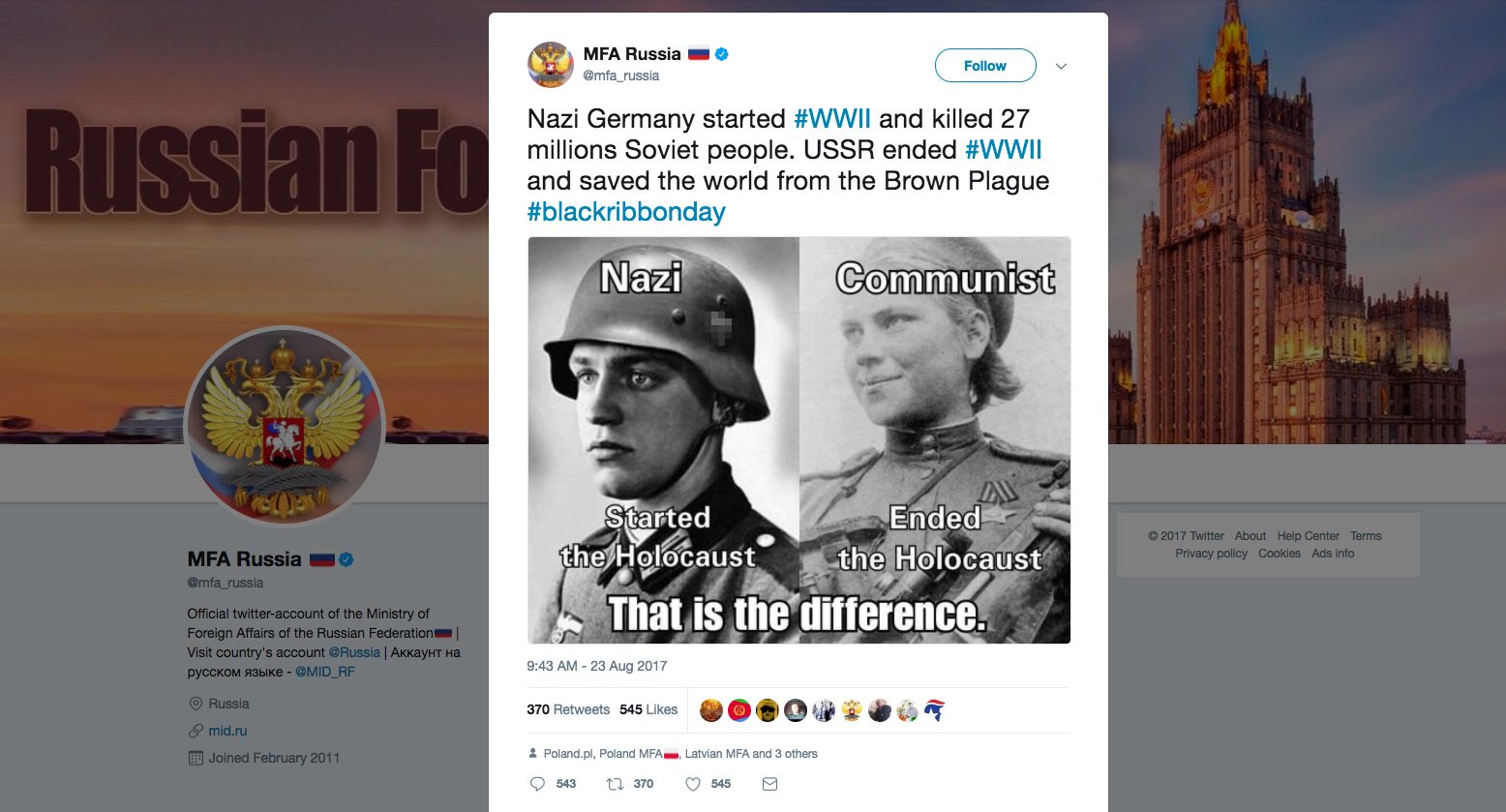Open the @Russia account link in bio
The image size is (1506, 812).
pyautogui.click(x=354, y=652)
